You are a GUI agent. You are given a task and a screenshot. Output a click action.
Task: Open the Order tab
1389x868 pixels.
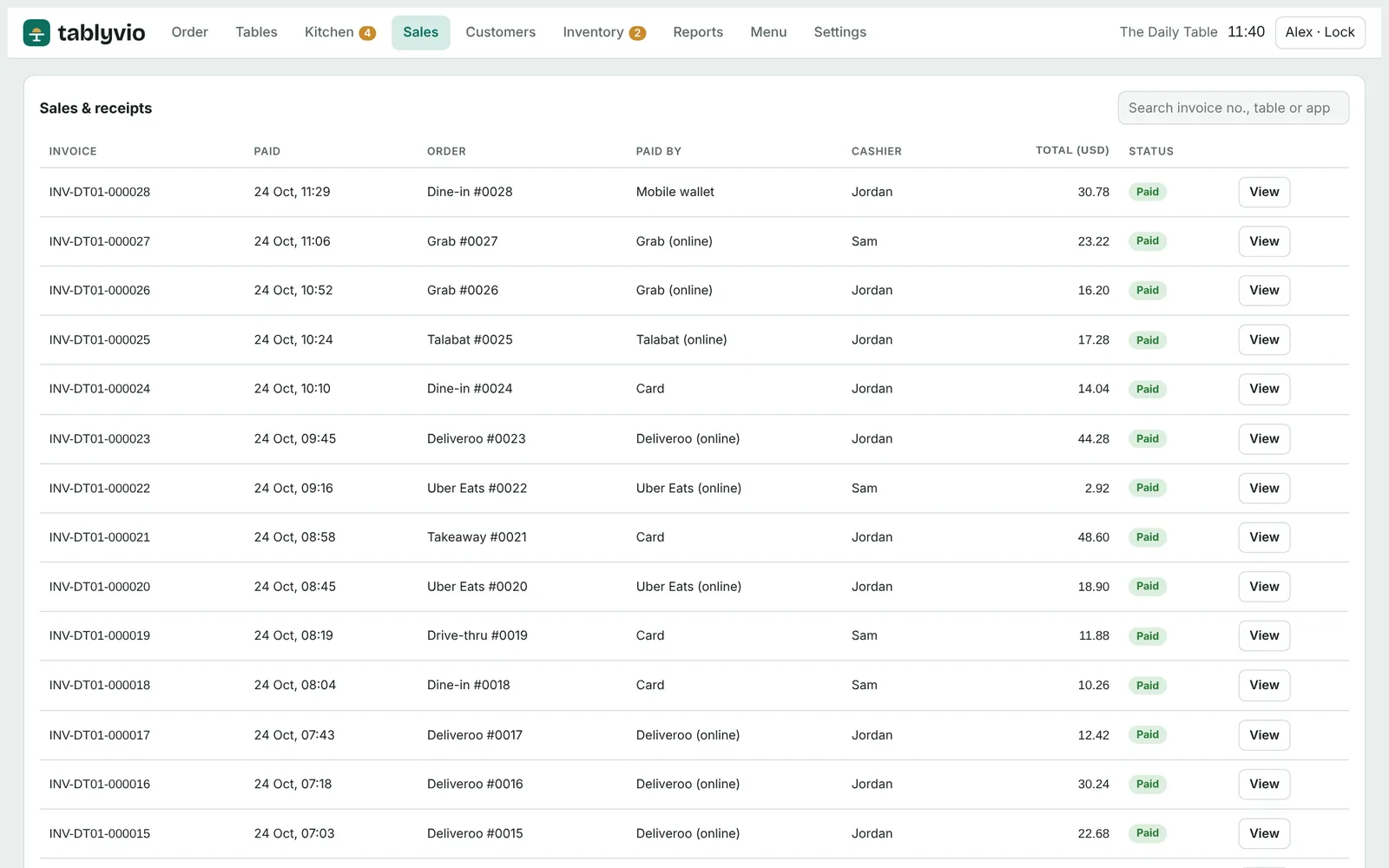tap(189, 32)
